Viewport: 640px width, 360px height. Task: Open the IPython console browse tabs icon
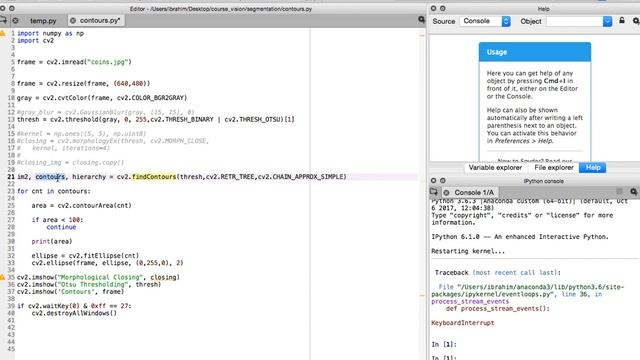[433, 192]
